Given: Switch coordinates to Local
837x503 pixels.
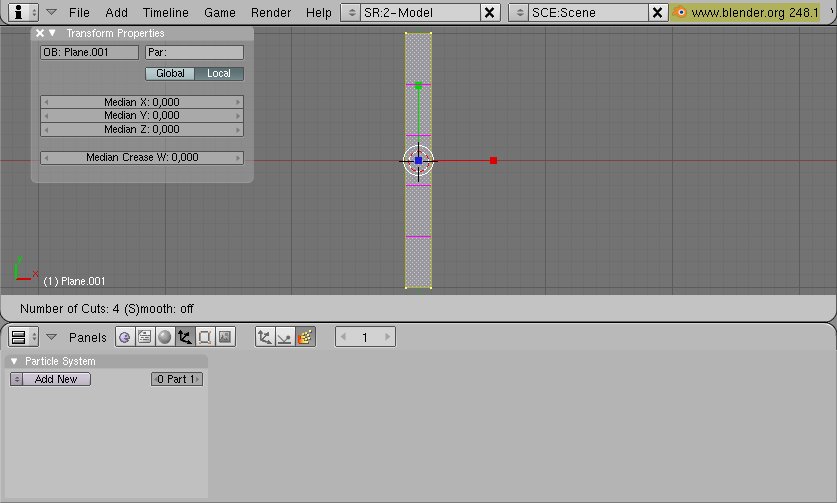Looking at the screenshot, I should [x=219, y=74].
